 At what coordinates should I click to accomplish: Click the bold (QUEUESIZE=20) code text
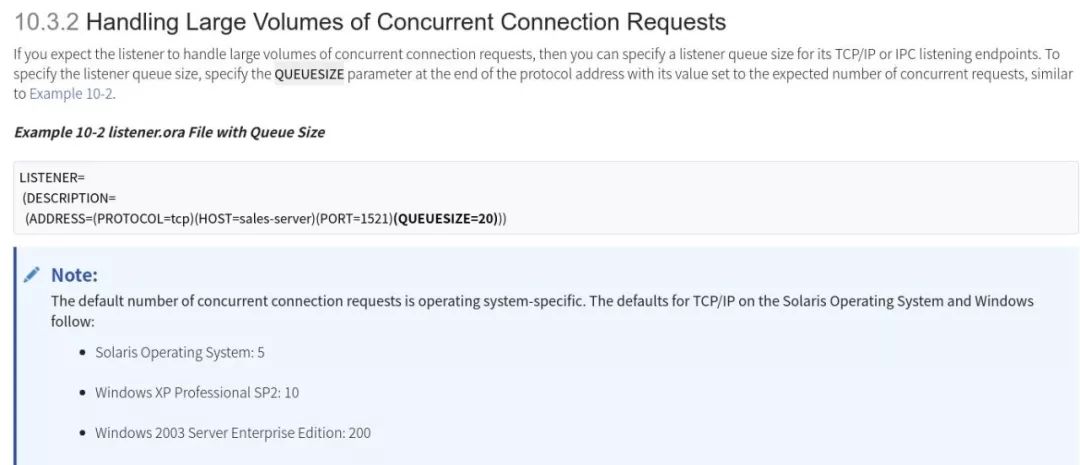click(x=446, y=218)
